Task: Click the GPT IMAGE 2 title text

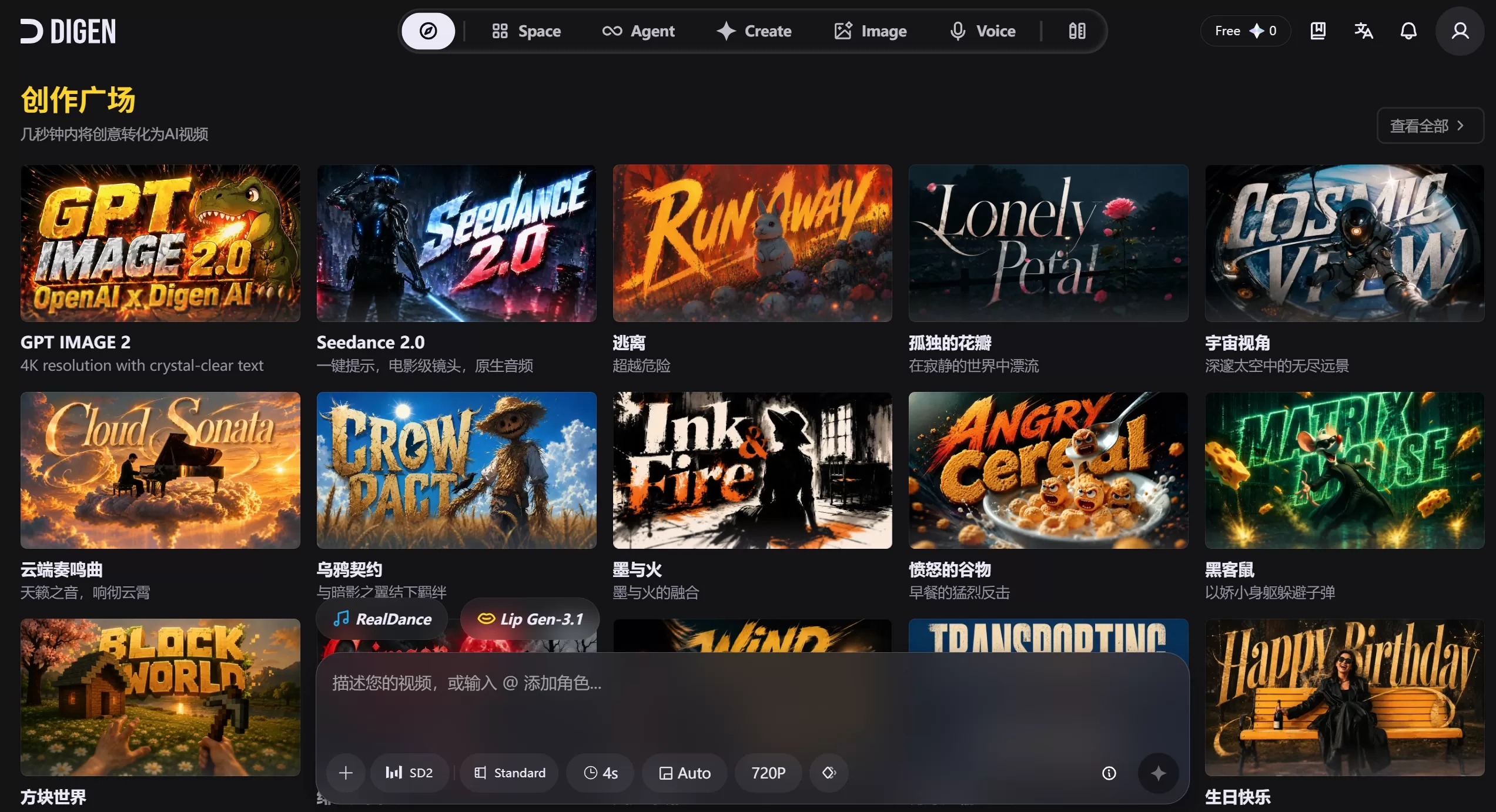Action: pos(75,343)
